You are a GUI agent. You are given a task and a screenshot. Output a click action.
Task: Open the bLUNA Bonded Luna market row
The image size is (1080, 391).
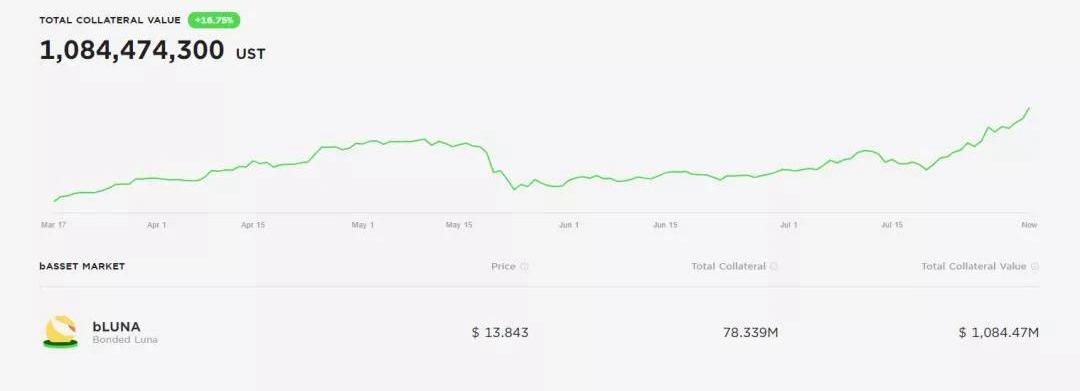point(539,332)
